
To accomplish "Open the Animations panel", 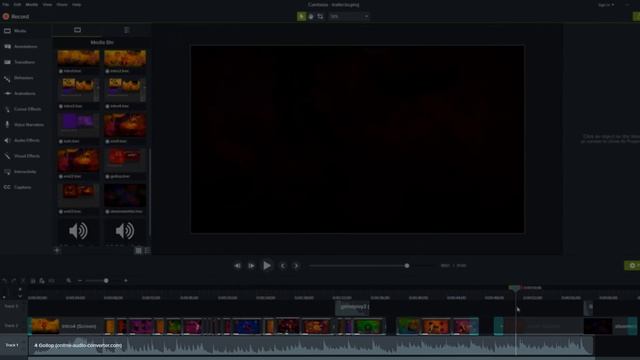I will 20,93.
